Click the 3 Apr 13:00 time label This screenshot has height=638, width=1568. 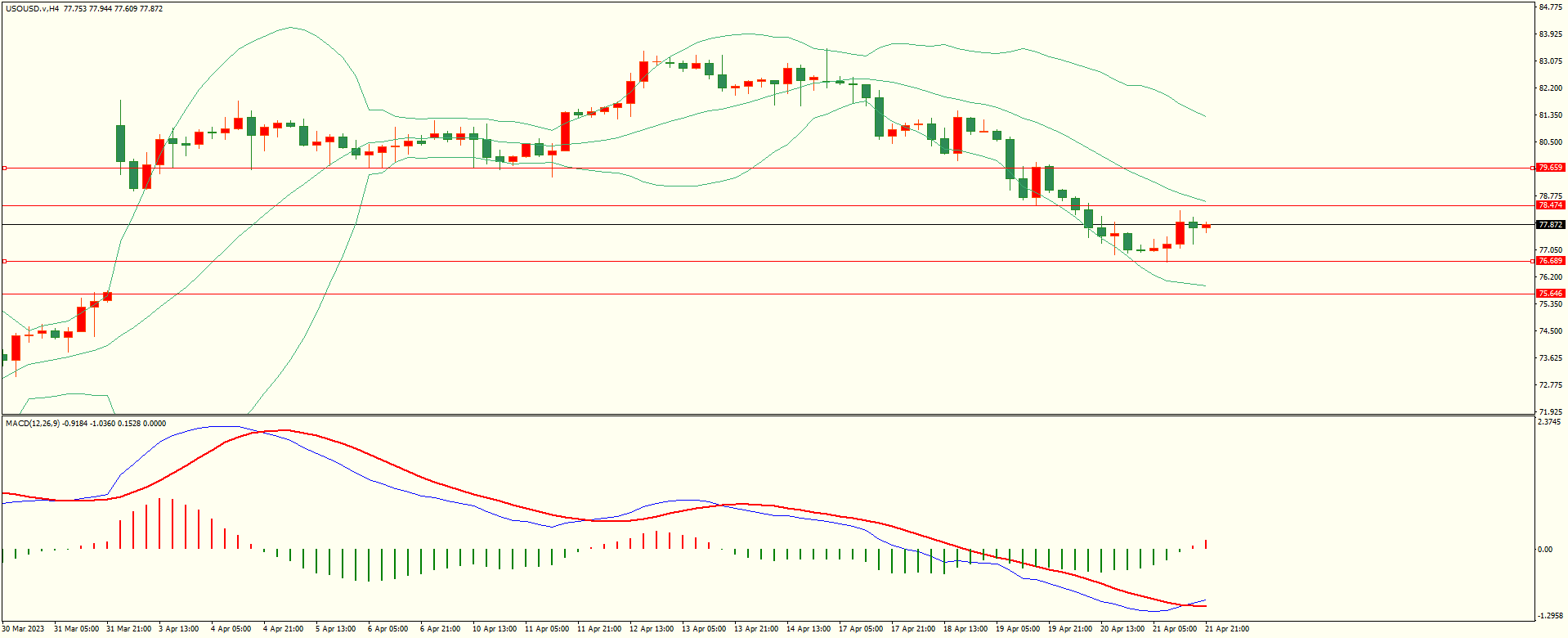179,629
